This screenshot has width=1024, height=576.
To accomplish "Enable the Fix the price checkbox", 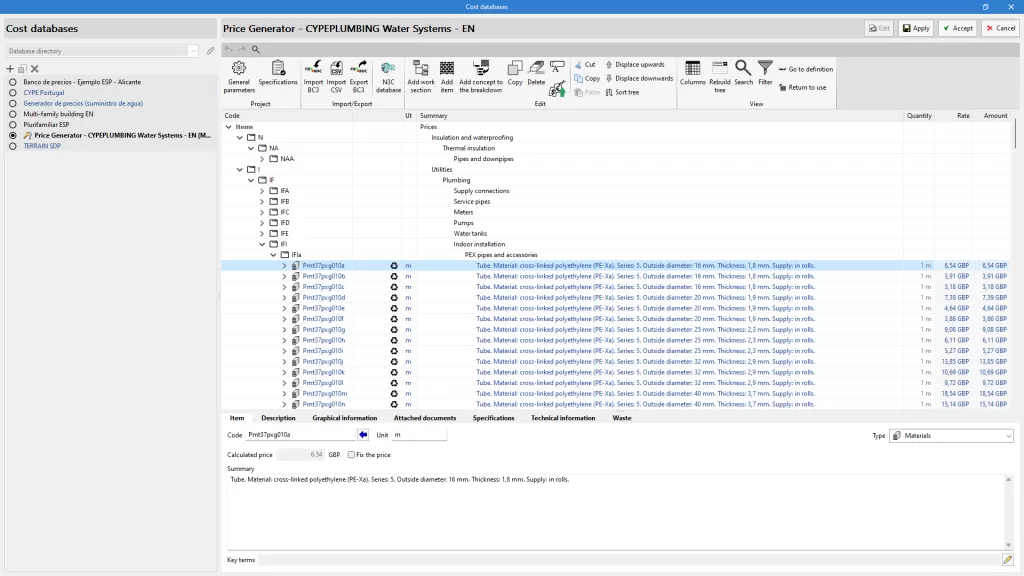I will coord(351,455).
